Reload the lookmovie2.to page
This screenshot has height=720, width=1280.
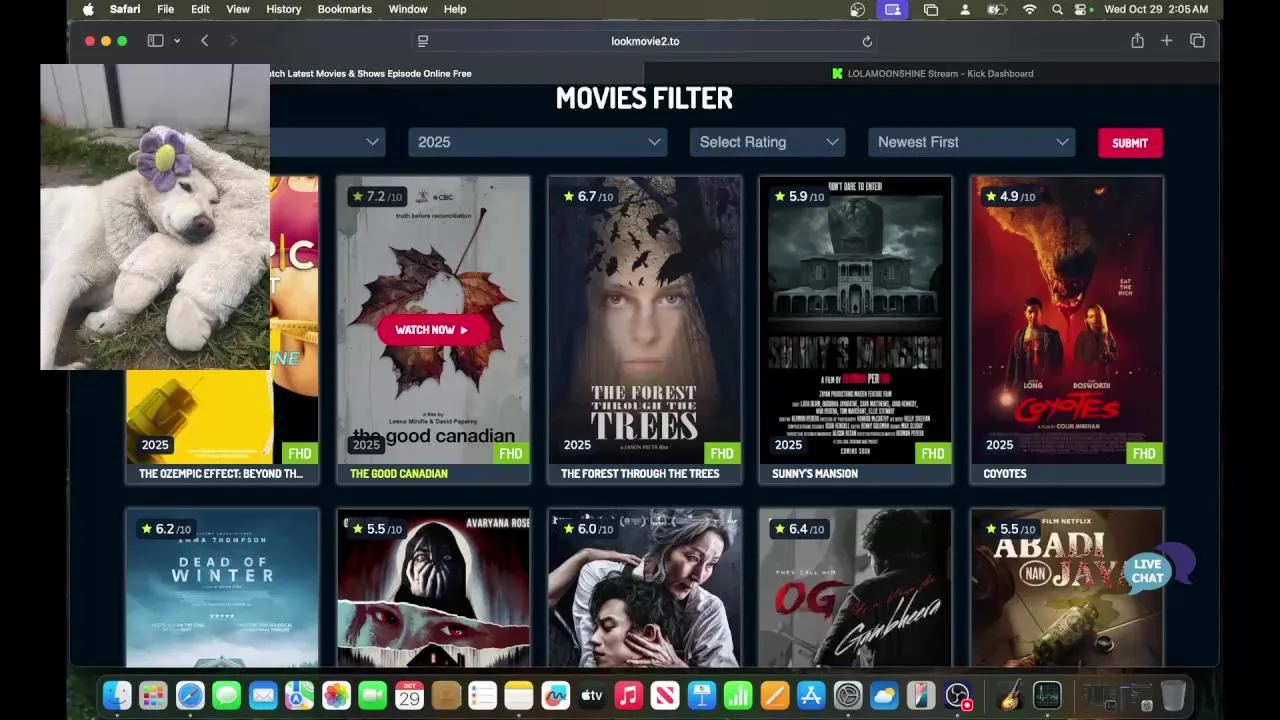click(x=867, y=41)
